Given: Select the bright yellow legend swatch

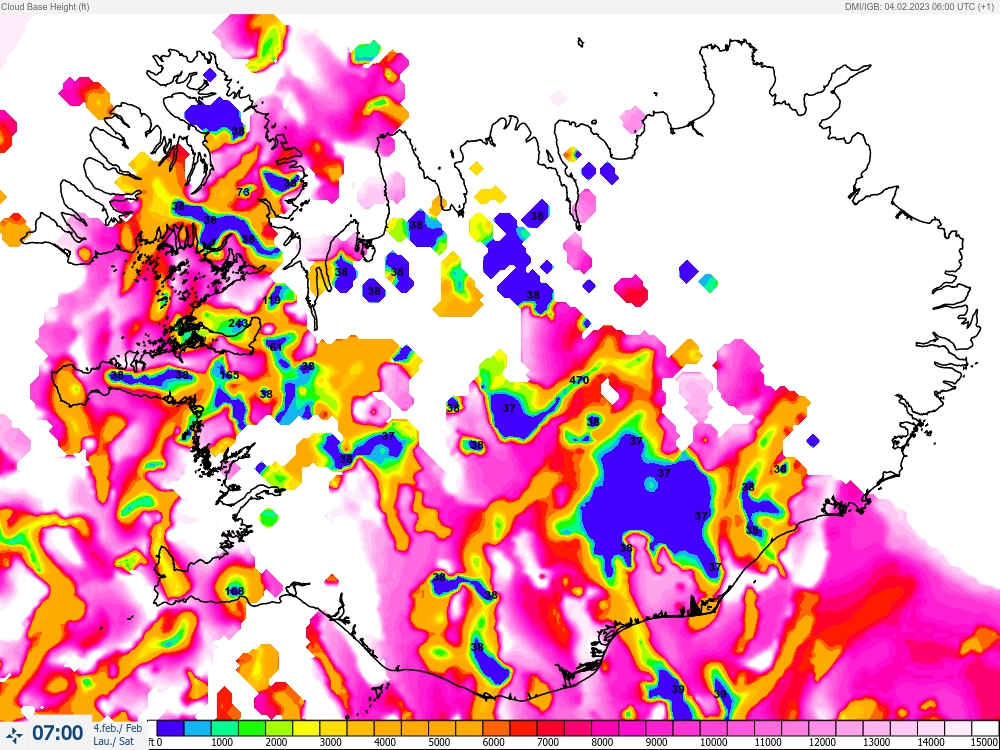Looking at the screenshot, I should [x=305, y=728].
